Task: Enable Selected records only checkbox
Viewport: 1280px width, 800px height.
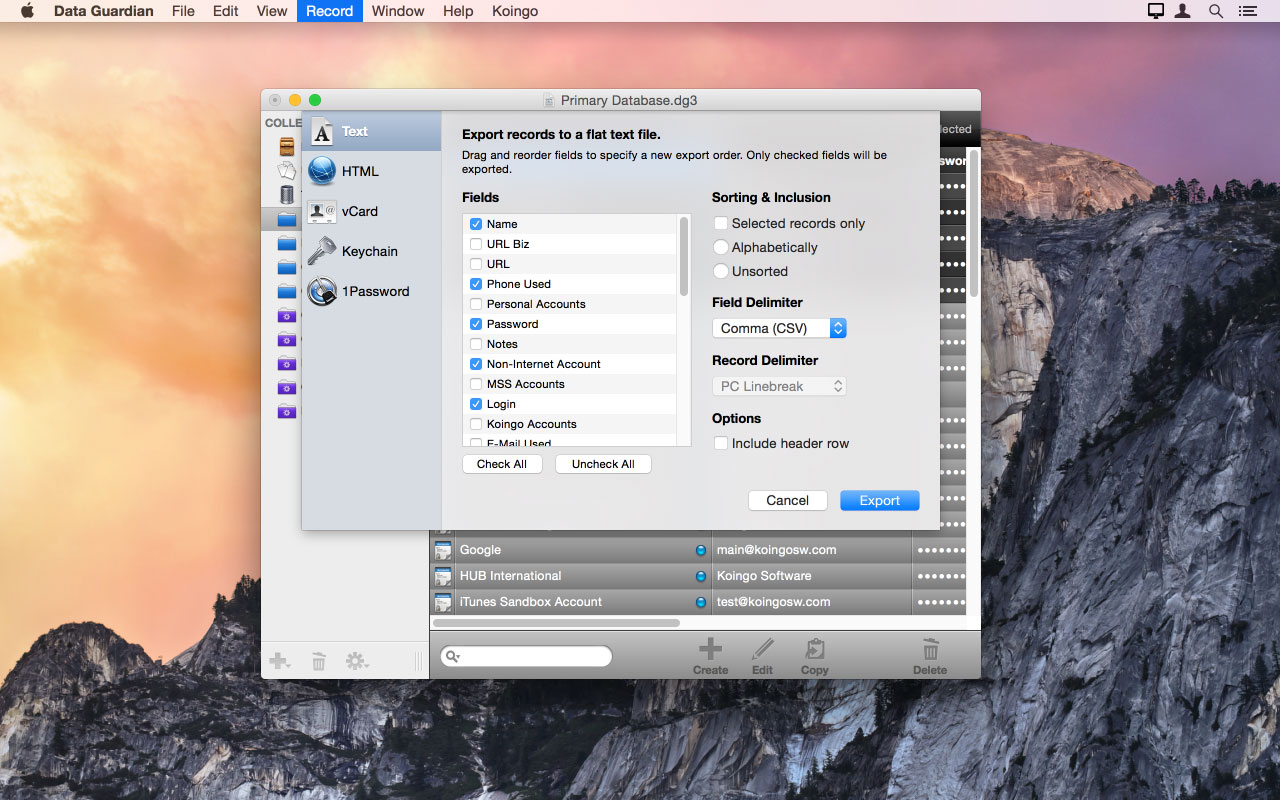Action: pos(720,223)
